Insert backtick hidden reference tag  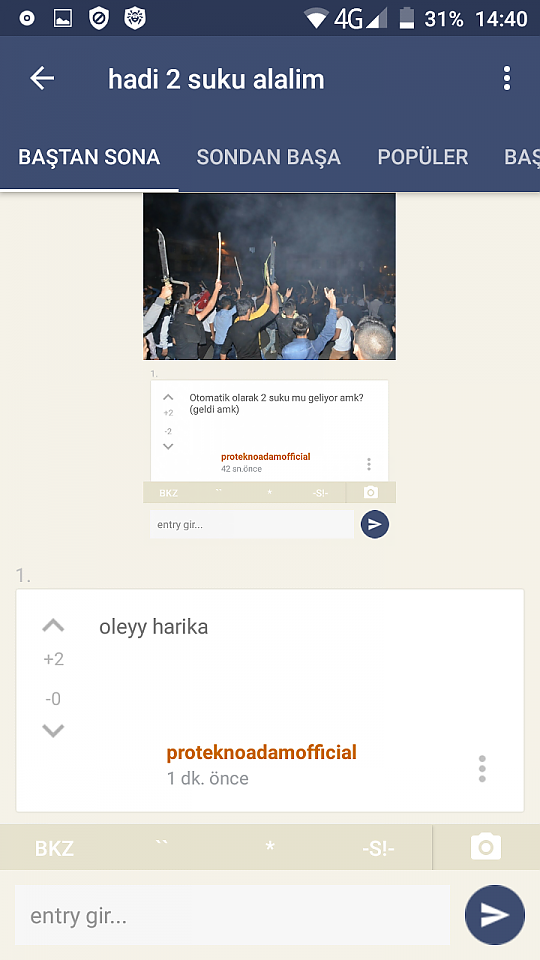pyautogui.click(x=162, y=845)
